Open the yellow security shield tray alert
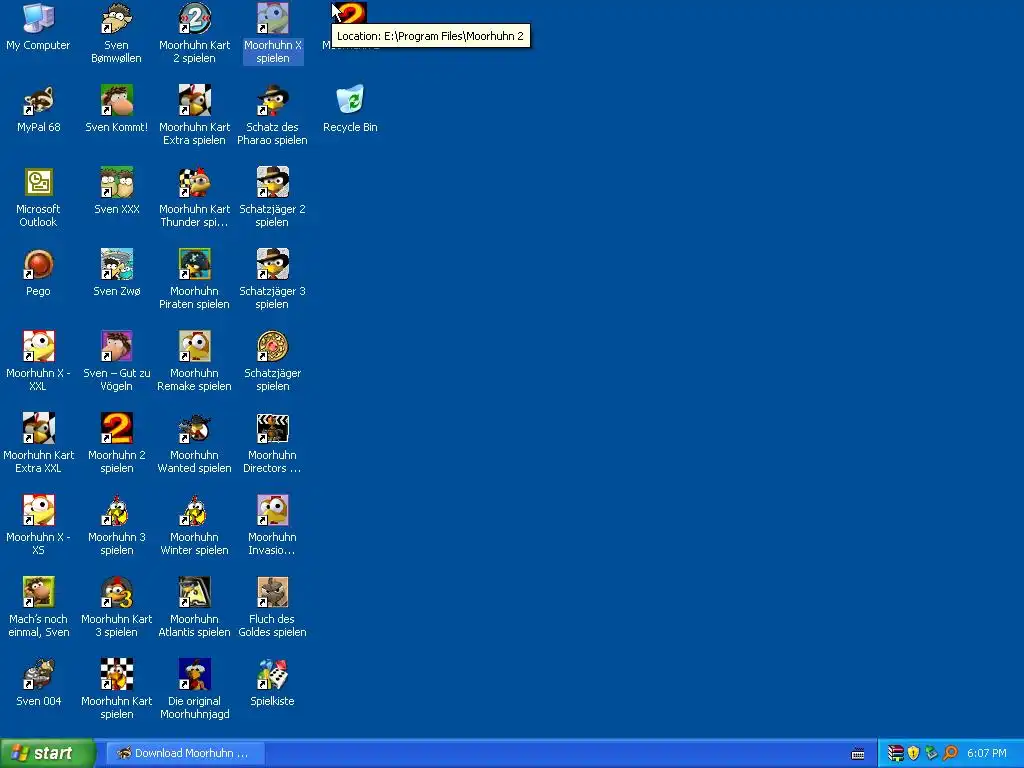Viewport: 1024px width, 768px height. pos(914,753)
